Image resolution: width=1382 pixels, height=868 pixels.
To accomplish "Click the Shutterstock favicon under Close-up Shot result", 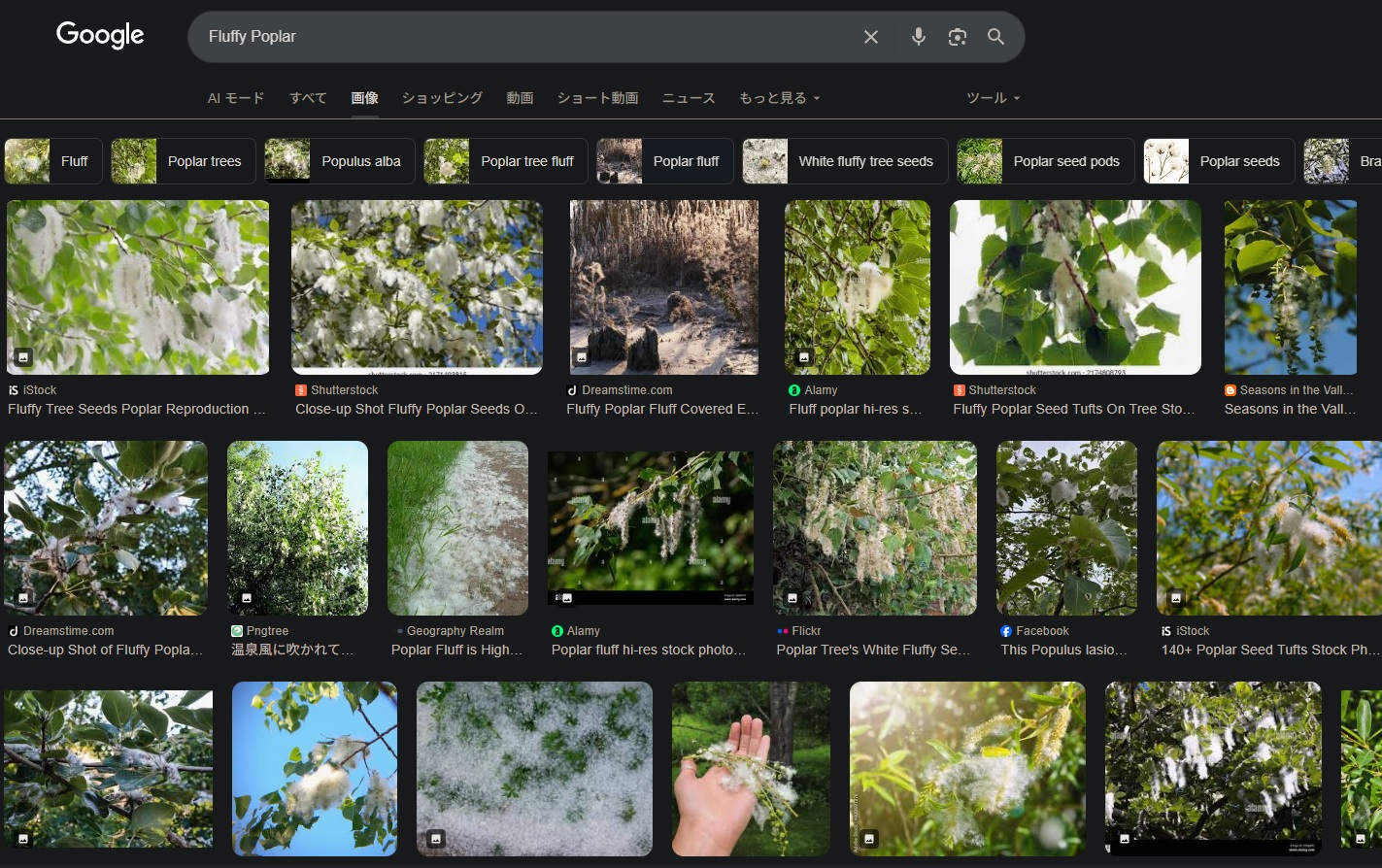I will point(301,390).
